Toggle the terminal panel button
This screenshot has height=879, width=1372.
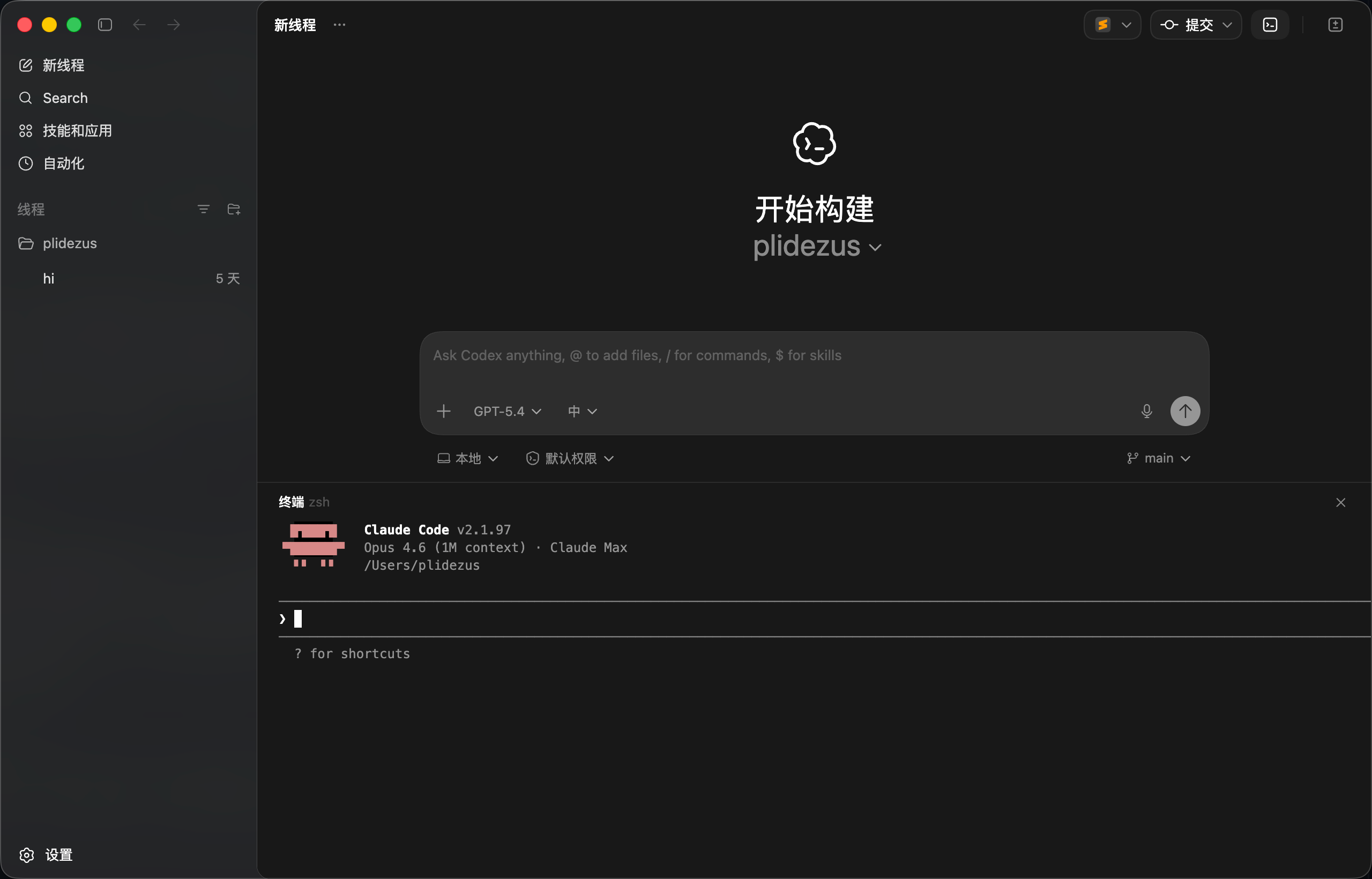1270,25
